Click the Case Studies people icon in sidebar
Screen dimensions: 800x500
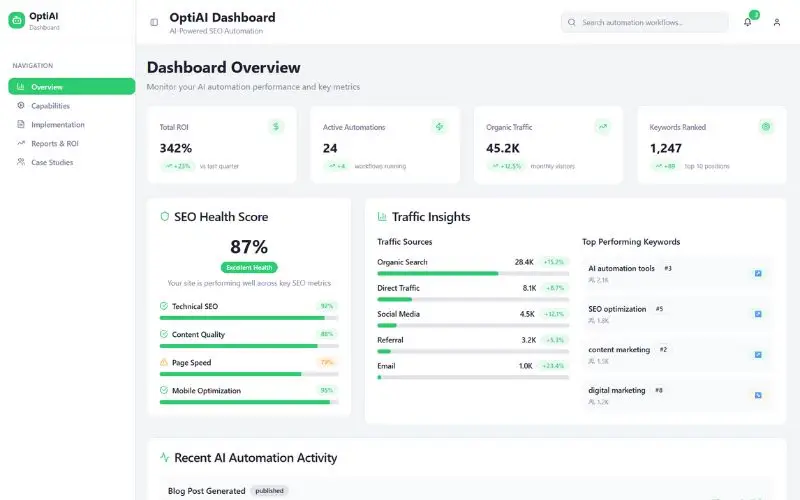click(20, 162)
